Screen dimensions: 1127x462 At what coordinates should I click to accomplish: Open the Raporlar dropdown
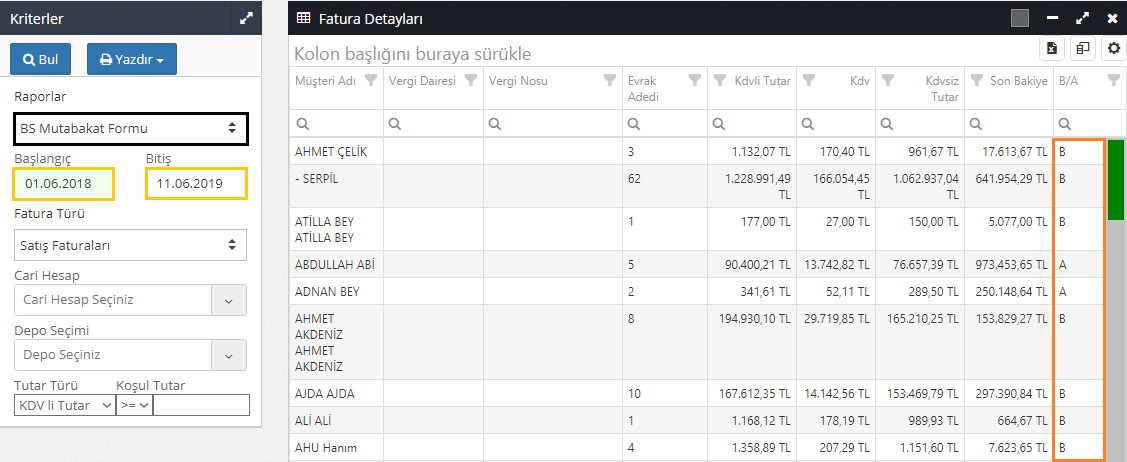tap(130, 128)
